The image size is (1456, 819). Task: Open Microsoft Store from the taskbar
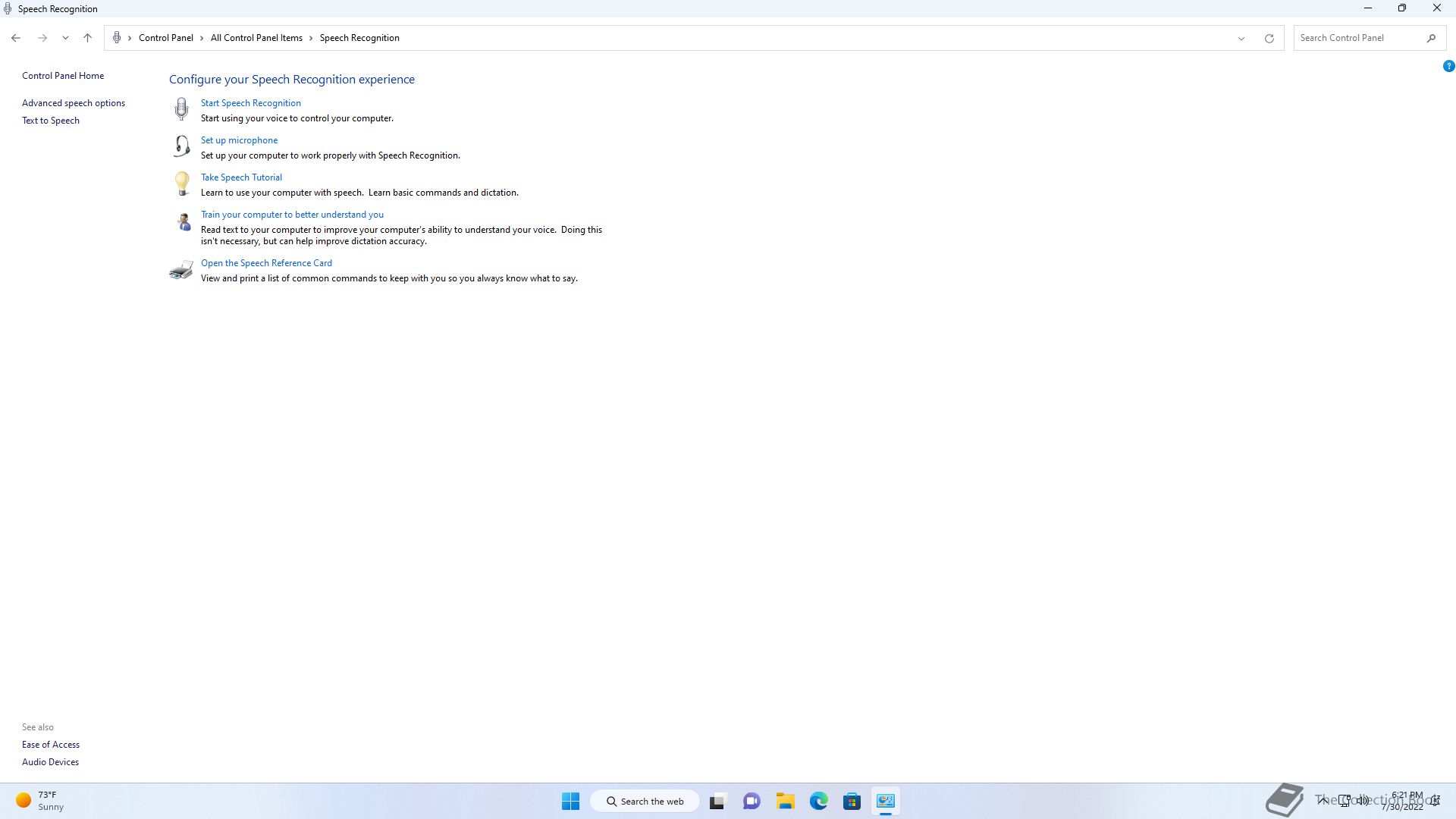pos(852,801)
